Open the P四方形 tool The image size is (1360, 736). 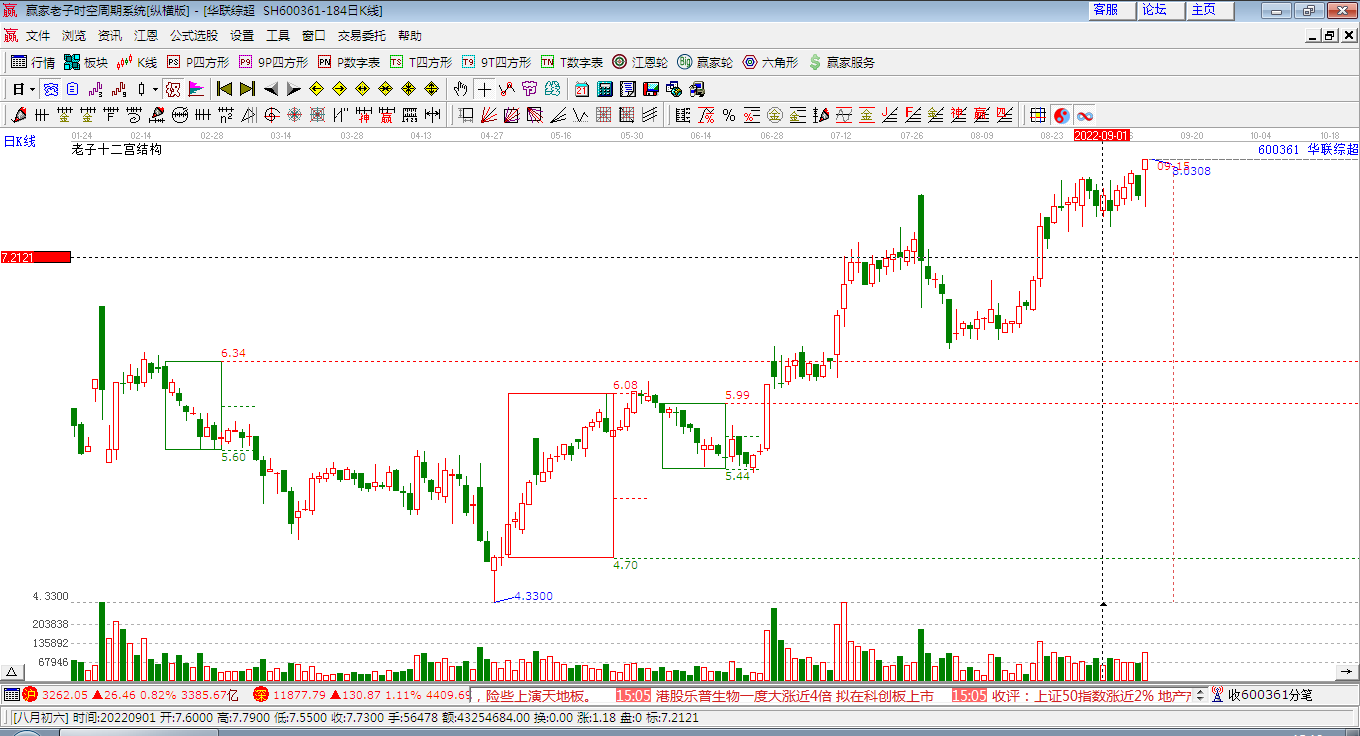197,62
